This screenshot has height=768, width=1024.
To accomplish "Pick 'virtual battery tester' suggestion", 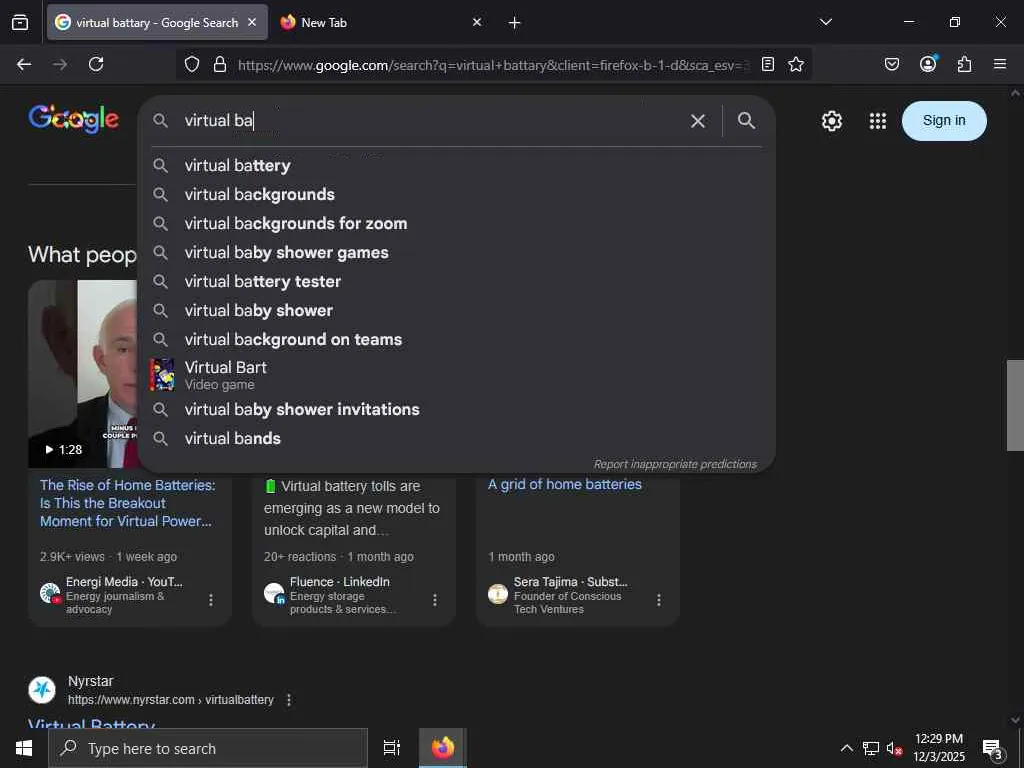I will 456,281.
